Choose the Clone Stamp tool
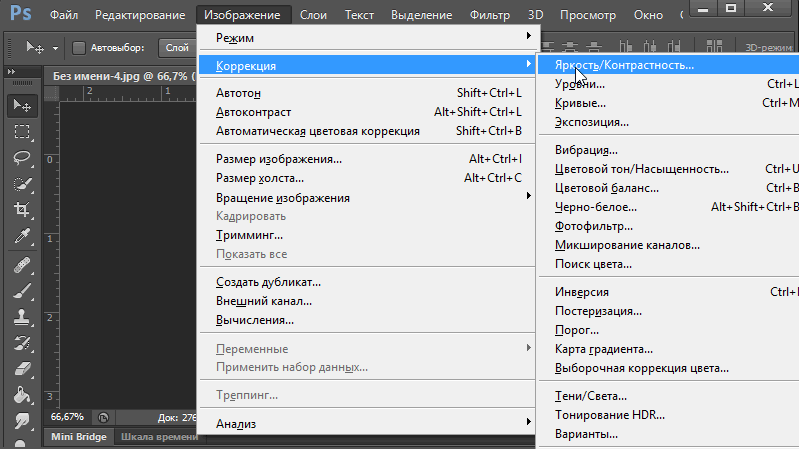Screen dimensions: 799x449 21,317
